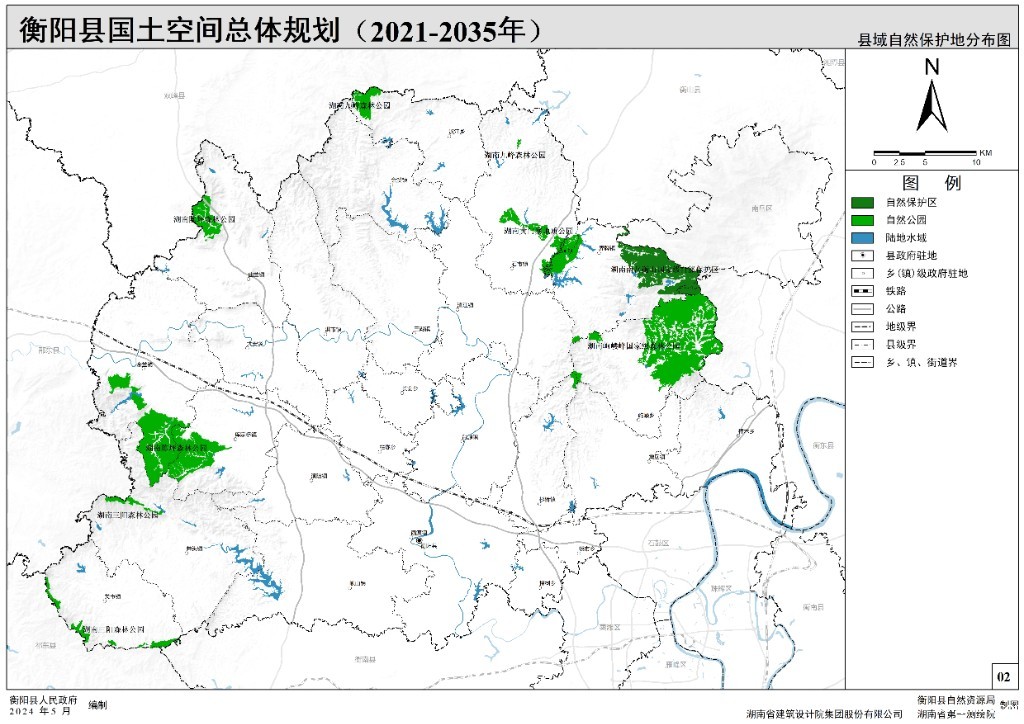The image size is (1024, 724).
Task: Click the 图例 legend heading
Action: click(x=931, y=183)
